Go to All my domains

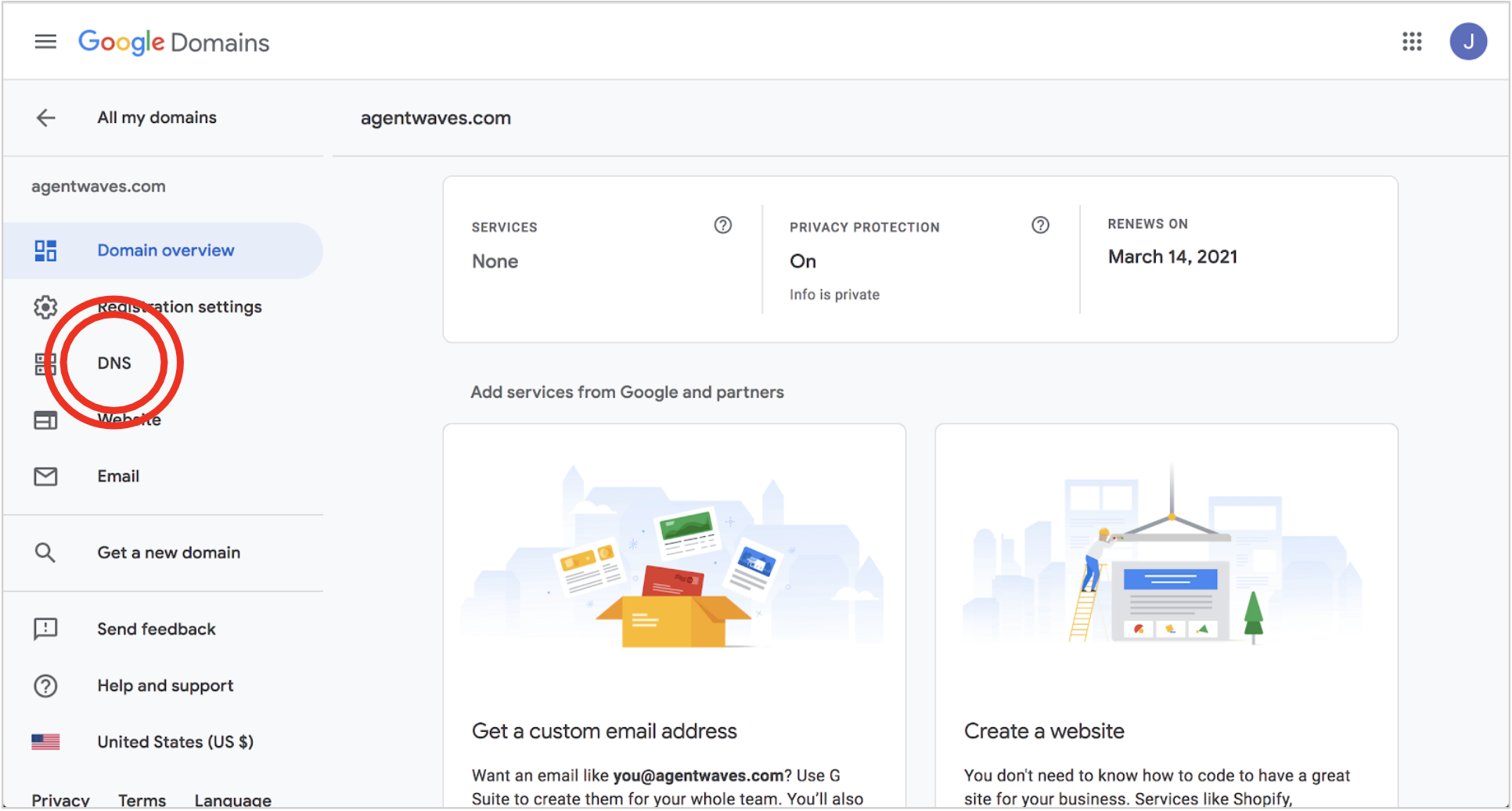pos(157,117)
